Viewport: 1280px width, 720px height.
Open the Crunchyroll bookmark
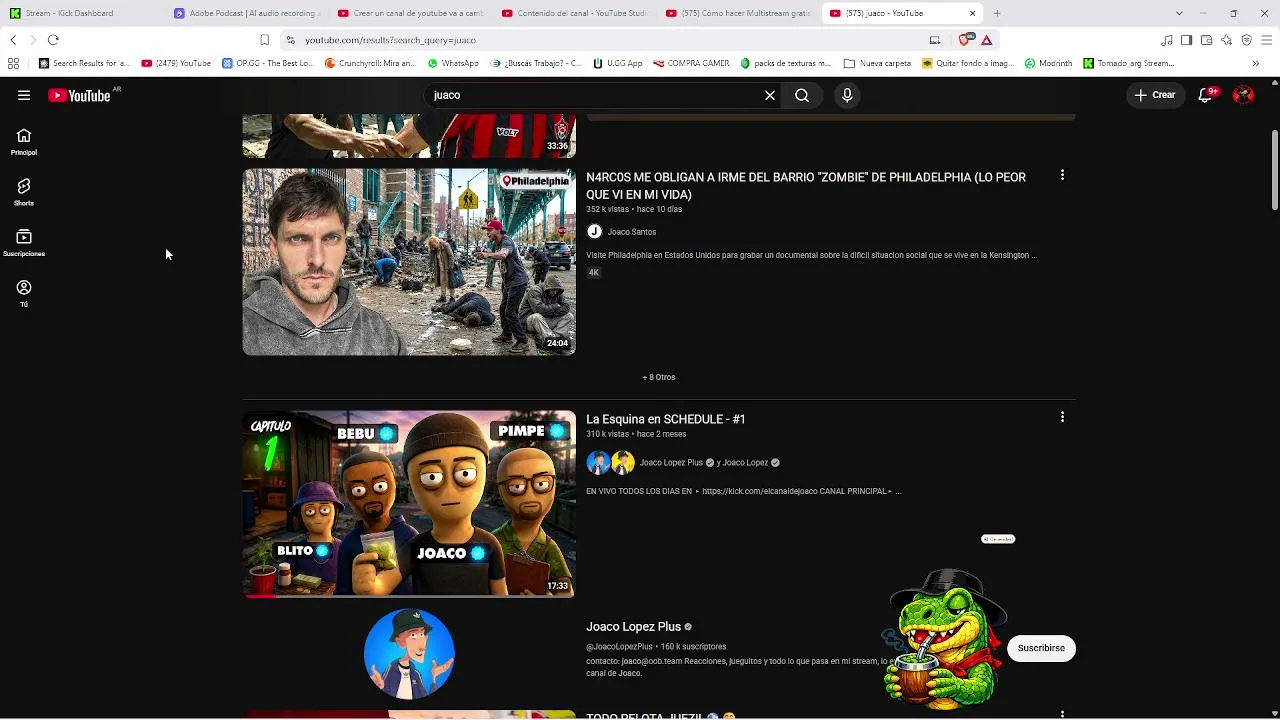pos(371,63)
